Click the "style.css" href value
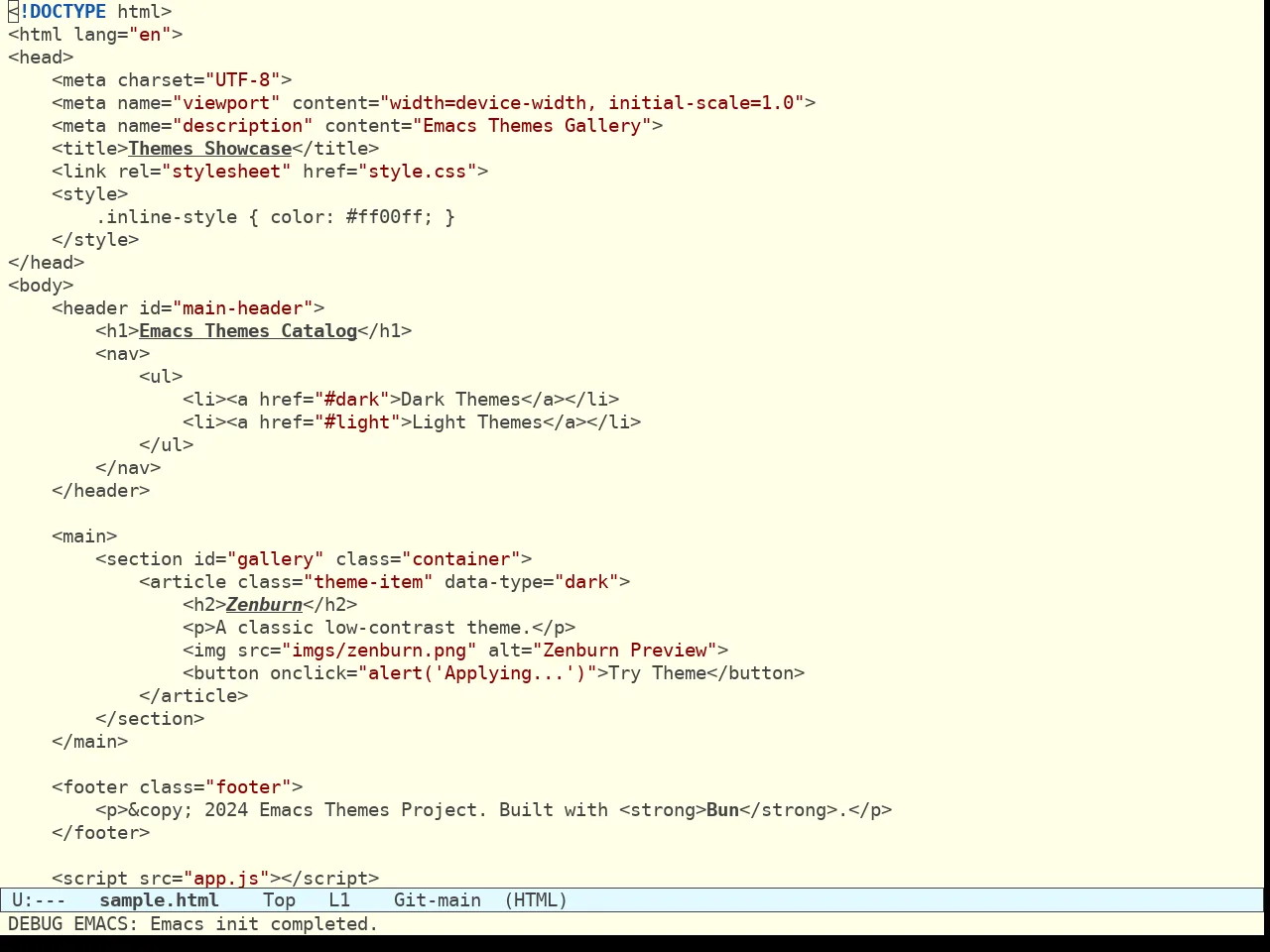The height and width of the screenshot is (952, 1270). coord(423,172)
